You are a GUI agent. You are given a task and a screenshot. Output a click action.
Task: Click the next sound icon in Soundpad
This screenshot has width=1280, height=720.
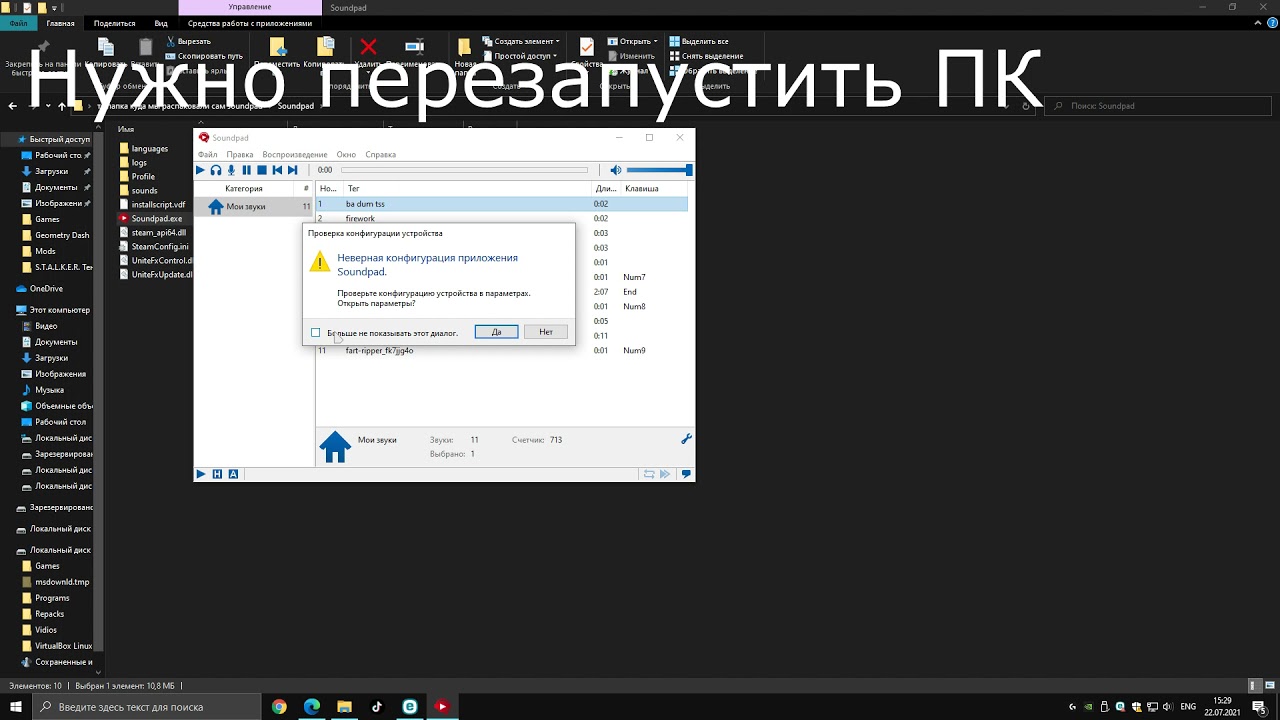tap(292, 170)
